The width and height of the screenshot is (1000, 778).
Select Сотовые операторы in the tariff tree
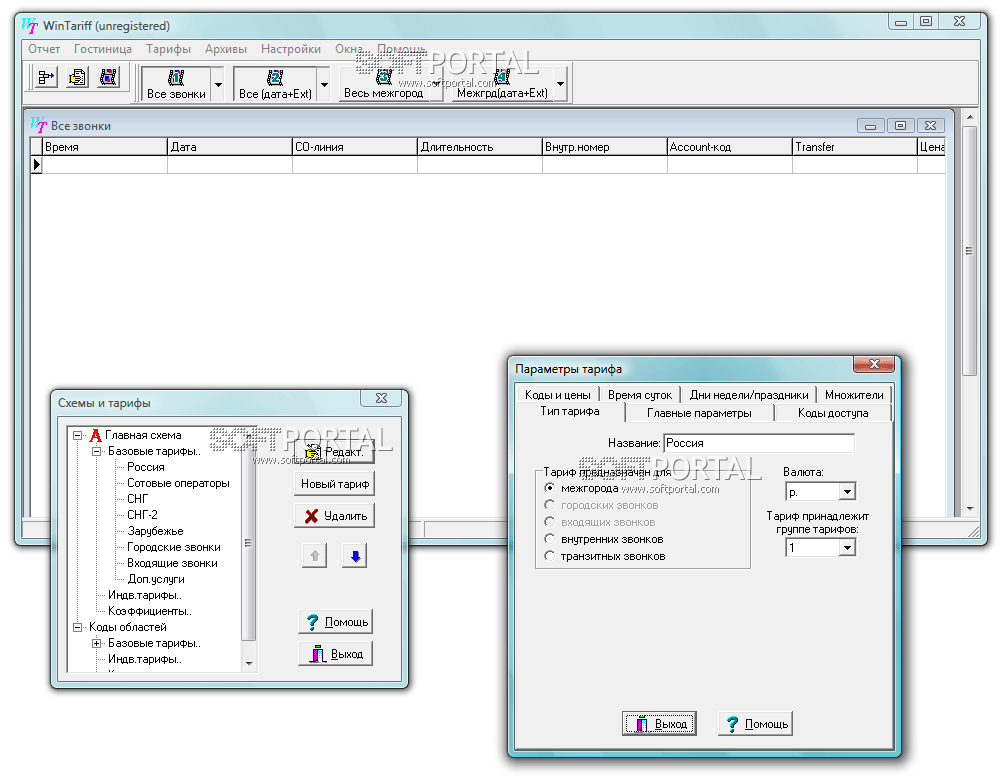178,483
